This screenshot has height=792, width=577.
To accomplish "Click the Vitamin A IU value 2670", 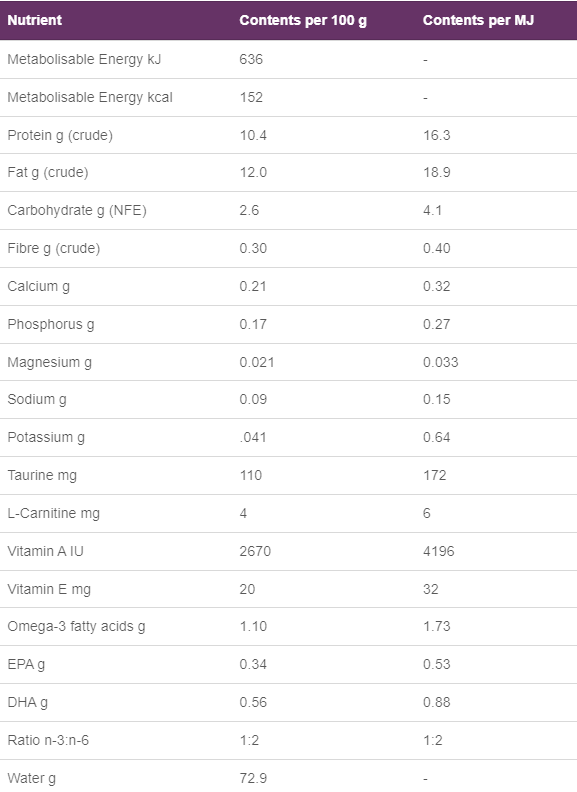I will pyautogui.click(x=255, y=551).
